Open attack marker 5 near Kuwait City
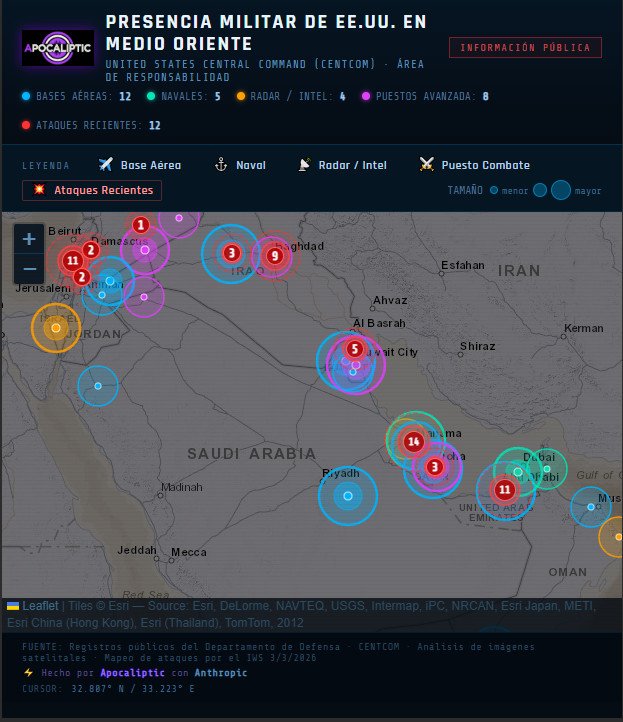The width and height of the screenshot is (623, 722). [x=355, y=349]
